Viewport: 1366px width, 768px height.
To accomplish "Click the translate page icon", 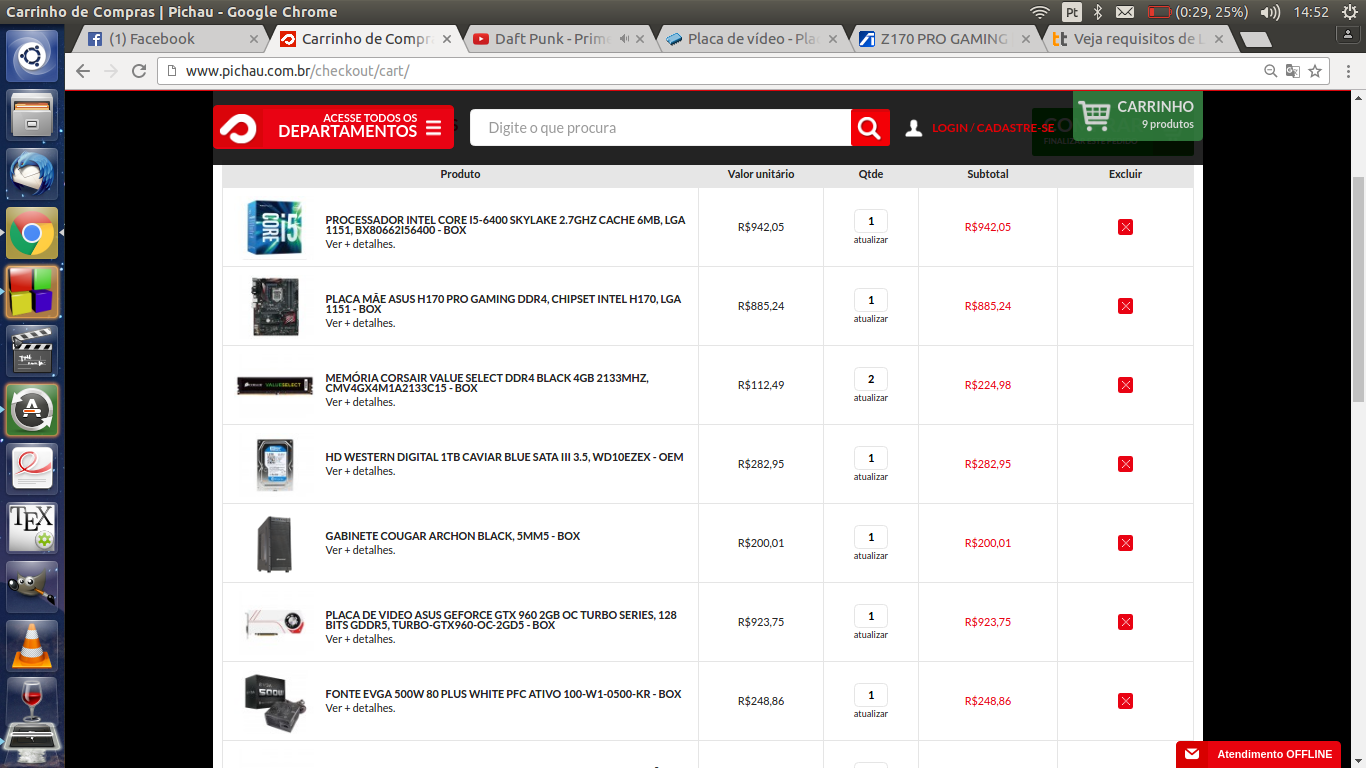I will coord(1293,71).
